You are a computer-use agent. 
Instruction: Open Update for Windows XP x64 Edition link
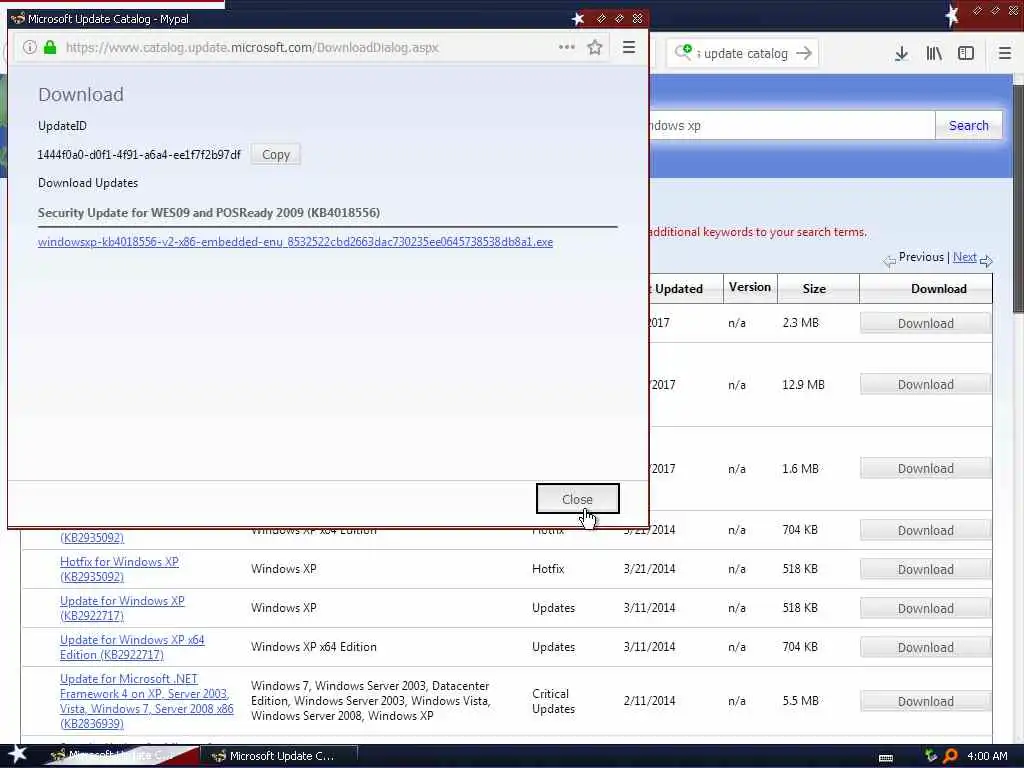[x=132, y=647]
